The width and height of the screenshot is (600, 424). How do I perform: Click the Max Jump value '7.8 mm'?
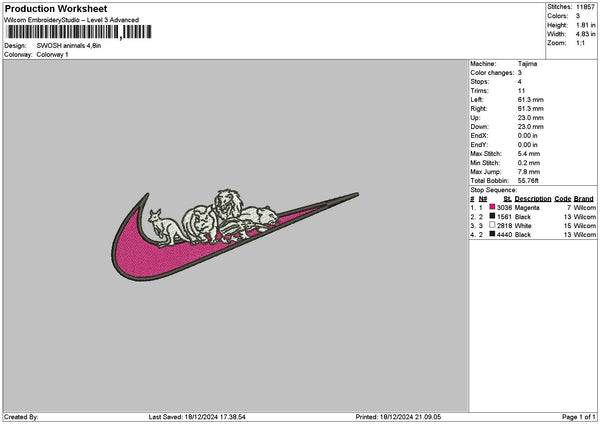529,172
